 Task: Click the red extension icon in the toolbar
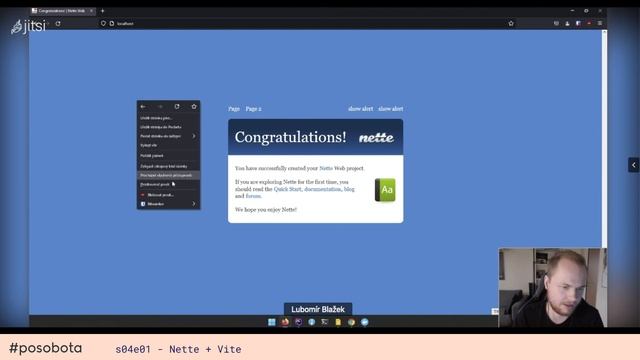click(589, 24)
